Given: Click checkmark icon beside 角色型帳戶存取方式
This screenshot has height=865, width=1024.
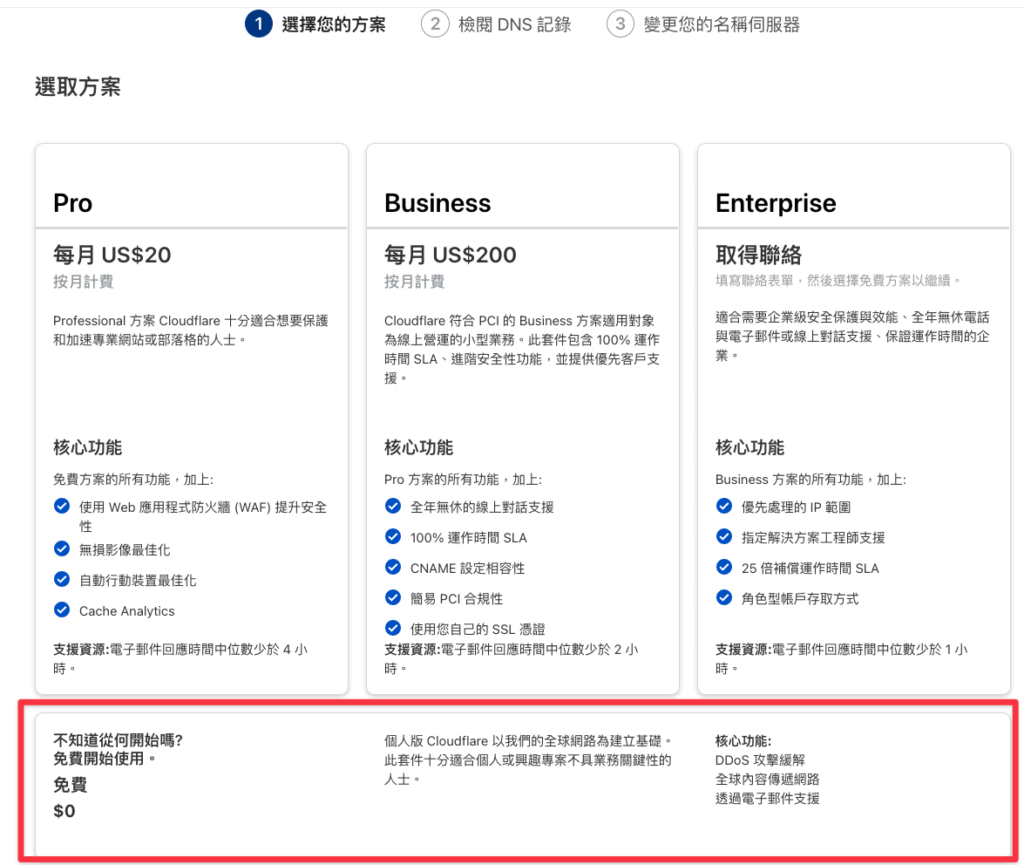Looking at the screenshot, I should pos(724,597).
